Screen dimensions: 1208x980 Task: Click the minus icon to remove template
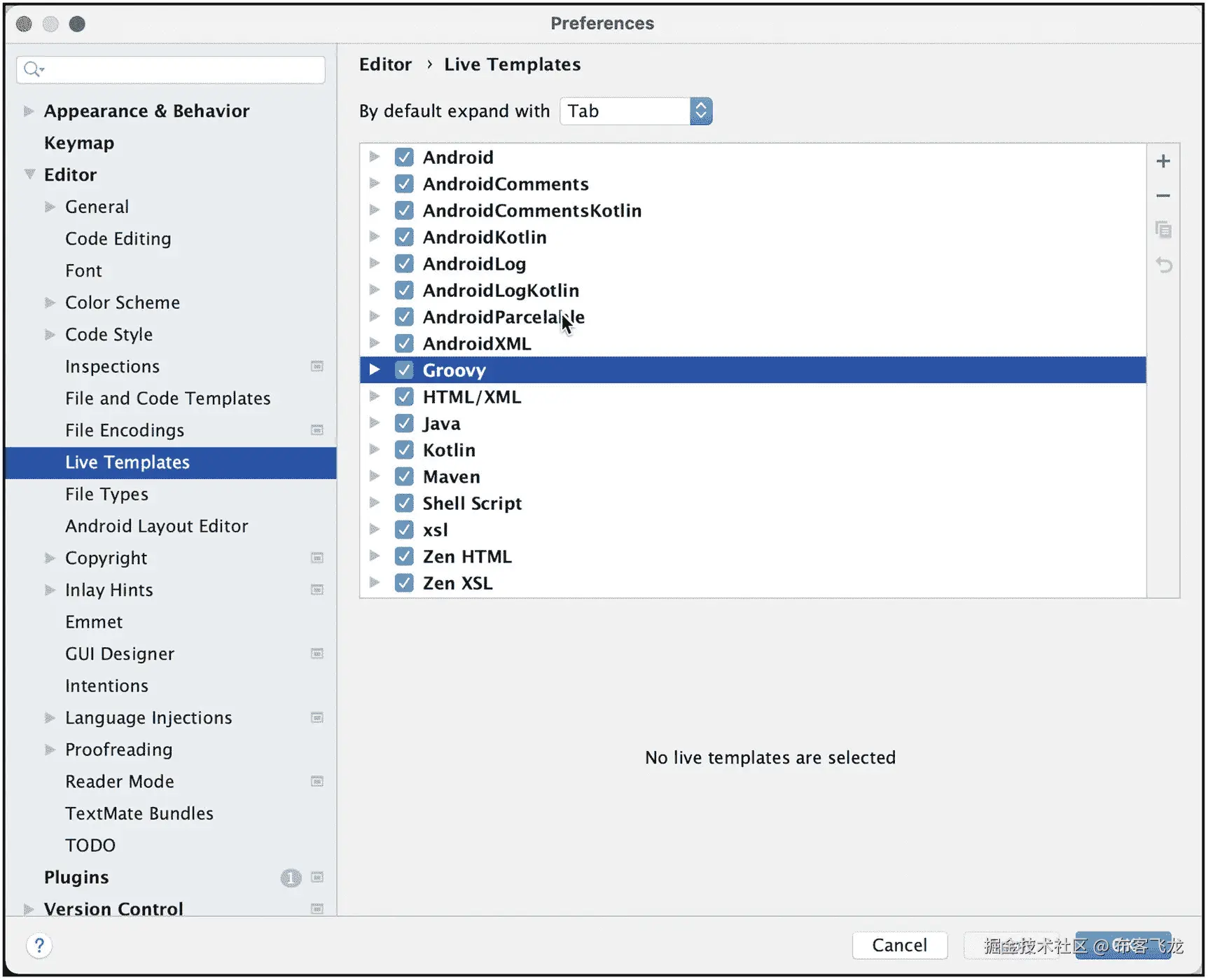1162,196
